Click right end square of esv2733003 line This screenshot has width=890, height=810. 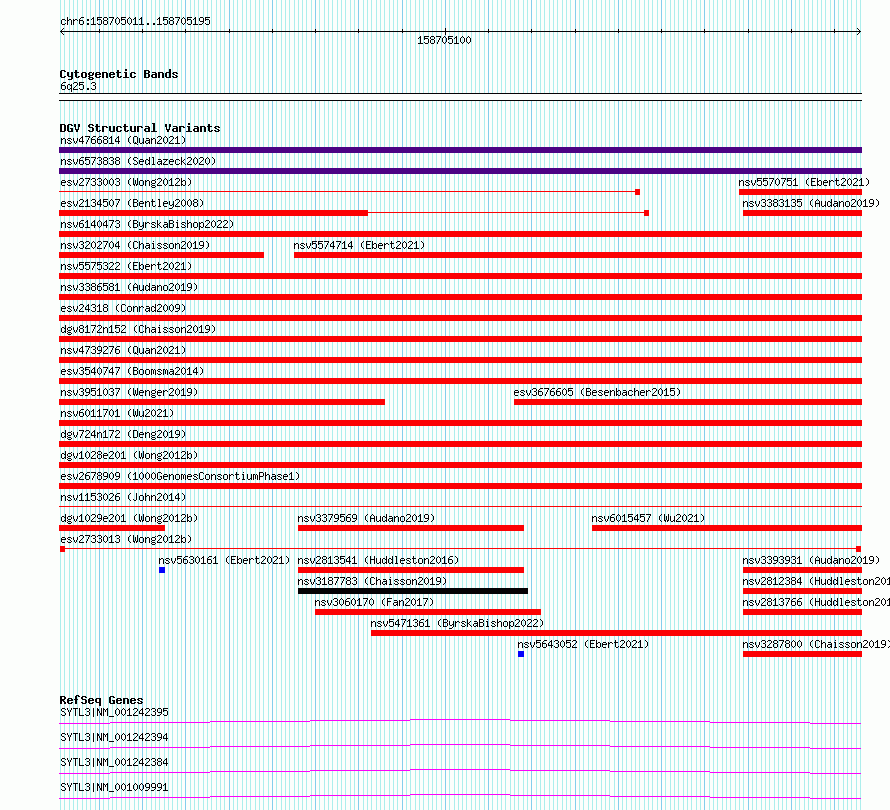tap(637, 192)
